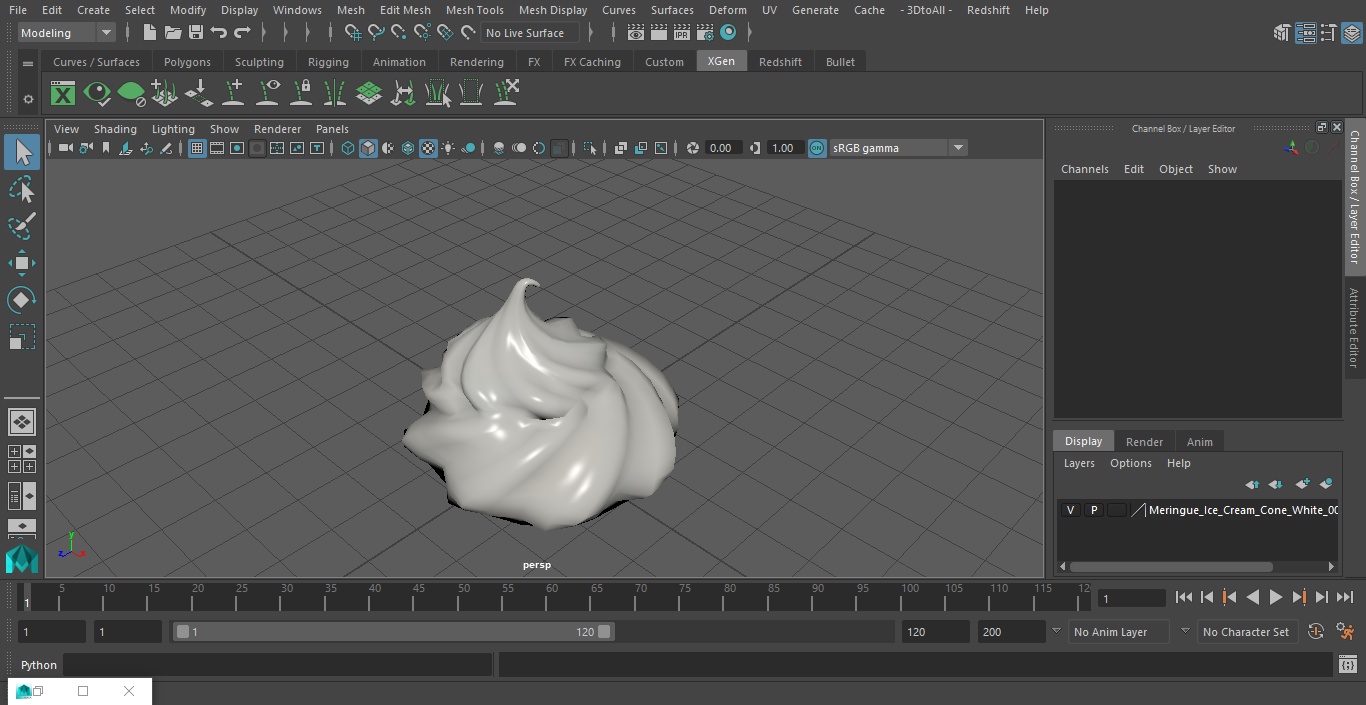Click the IPR render icon
Screen dimensions: 1366x705
click(681, 33)
